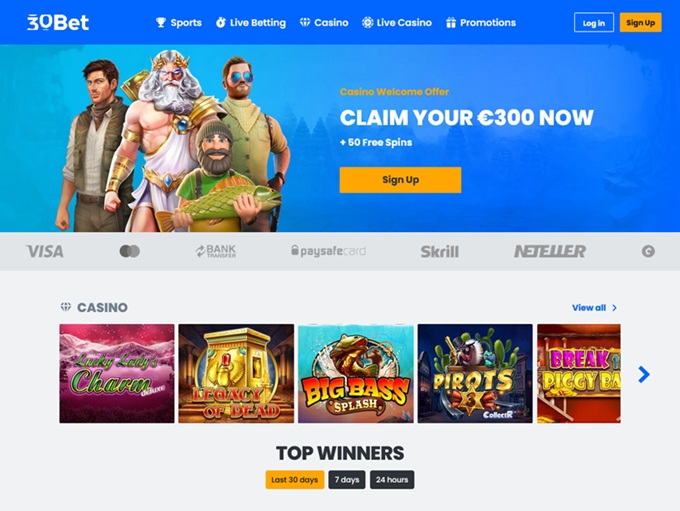
Task: Click the Skrill payment logo
Action: coord(439,252)
